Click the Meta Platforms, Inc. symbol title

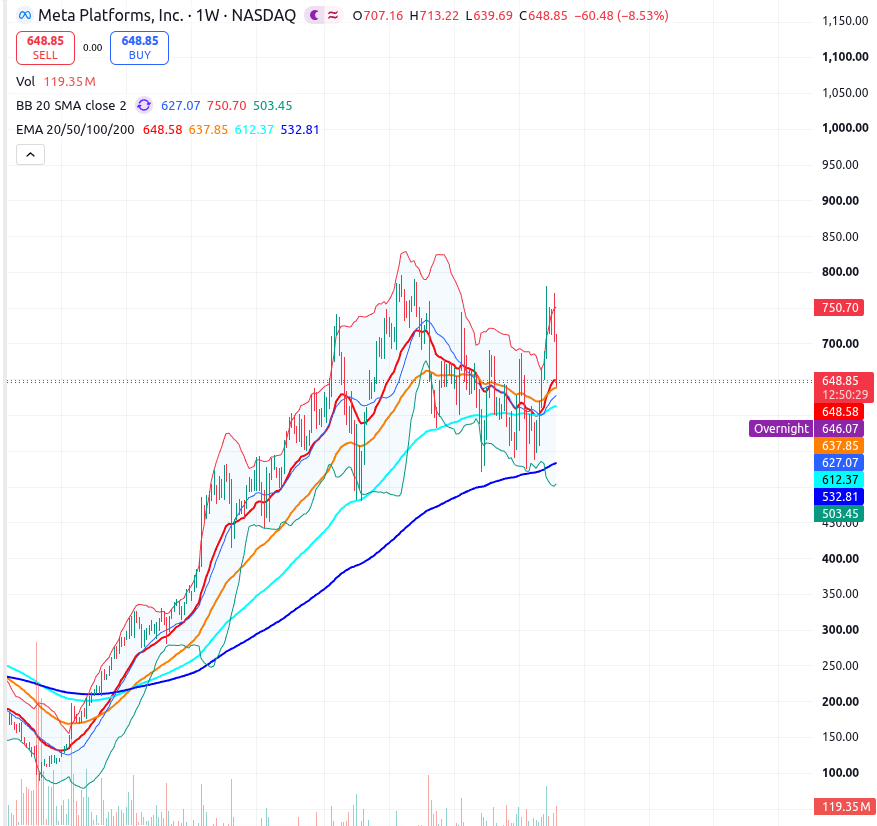(x=167, y=15)
